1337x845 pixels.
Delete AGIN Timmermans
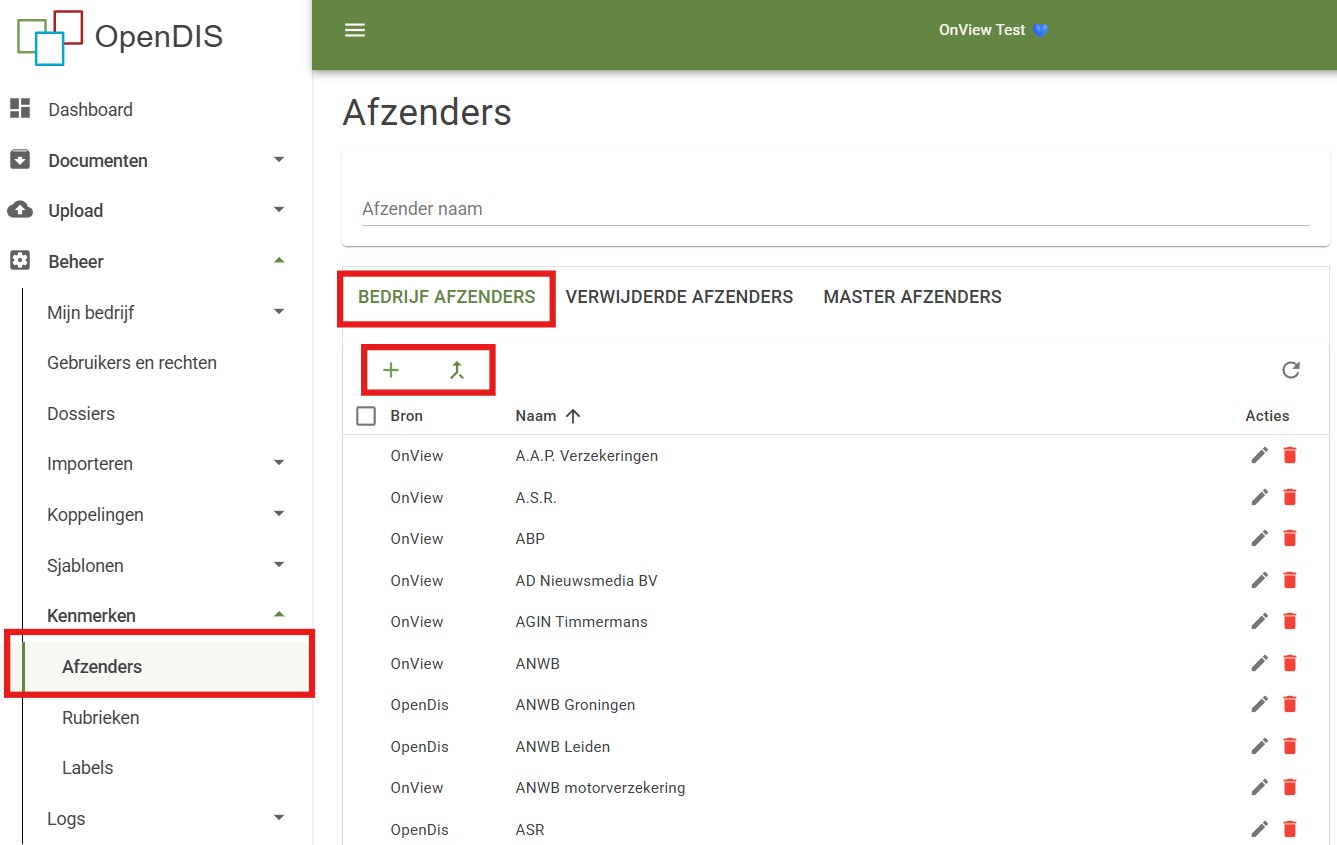(1290, 621)
